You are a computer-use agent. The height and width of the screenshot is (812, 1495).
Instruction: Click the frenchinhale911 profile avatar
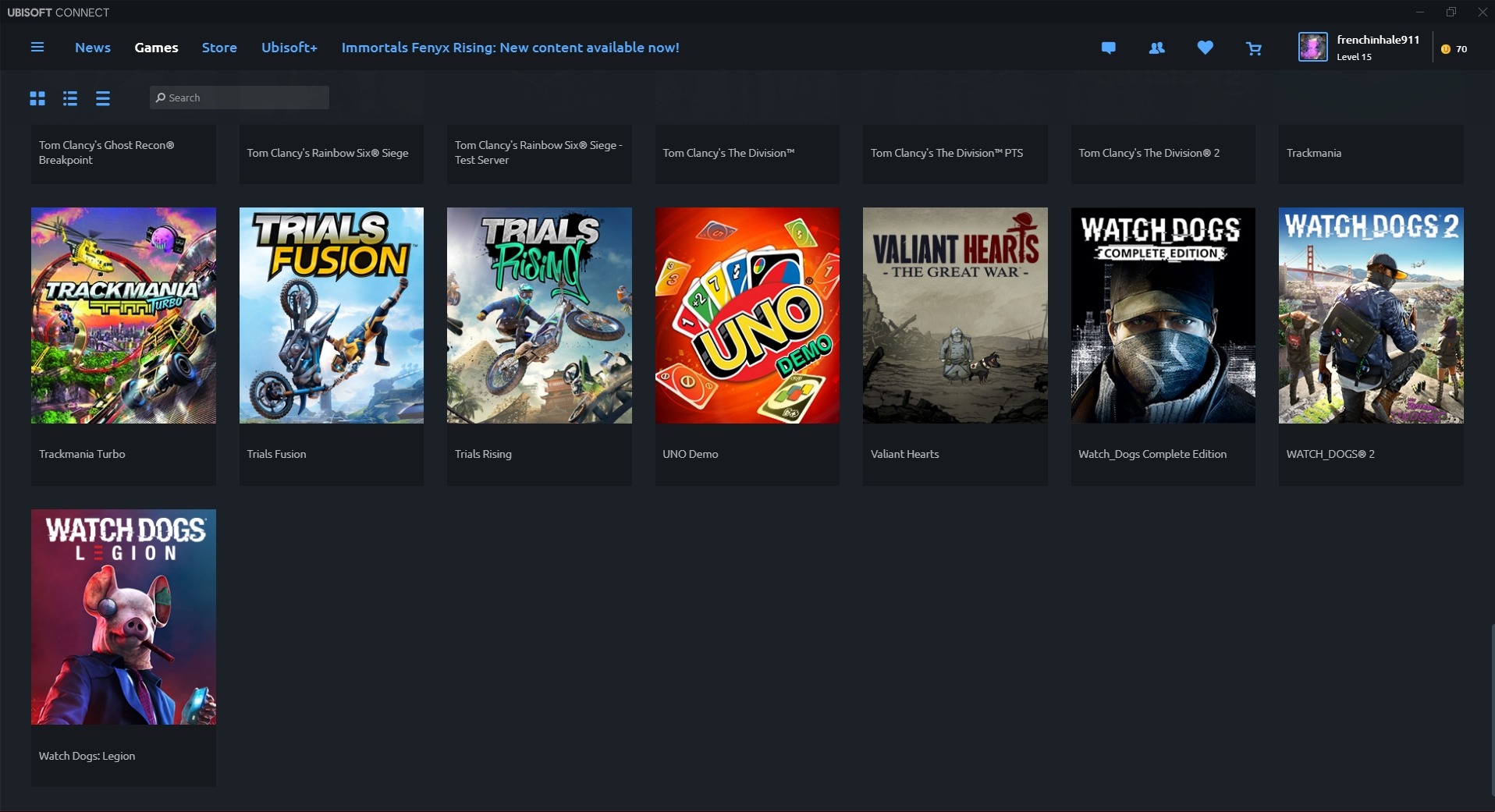pos(1312,48)
